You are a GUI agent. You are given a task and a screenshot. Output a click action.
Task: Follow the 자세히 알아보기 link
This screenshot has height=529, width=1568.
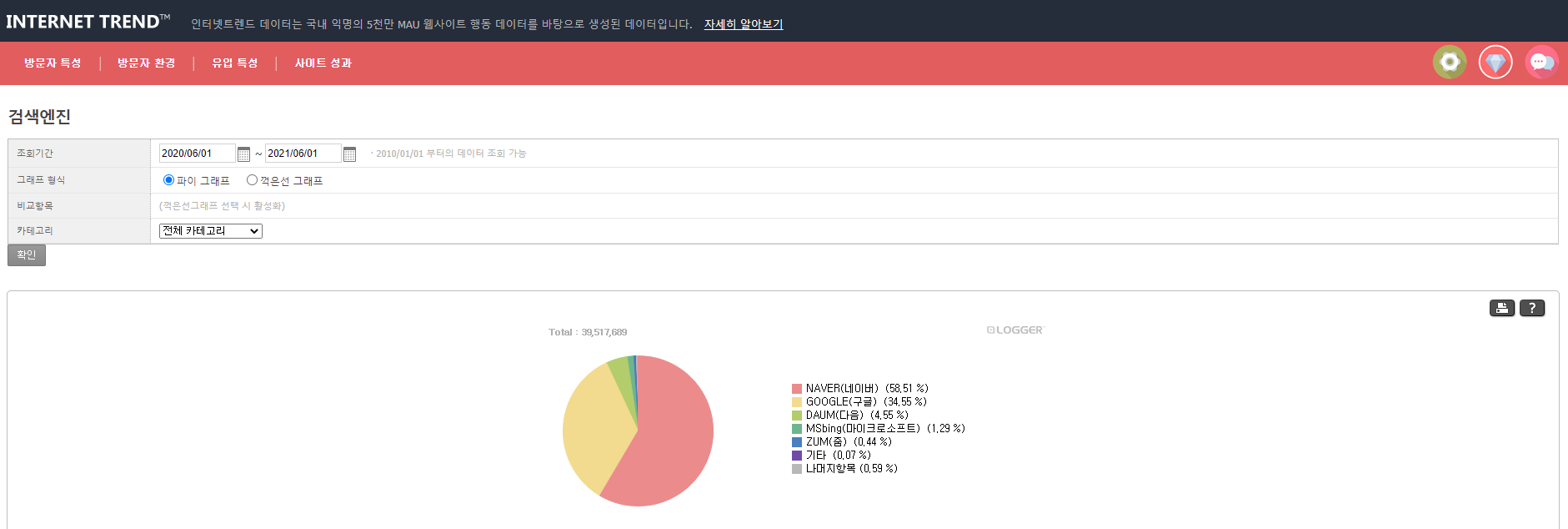click(x=744, y=24)
